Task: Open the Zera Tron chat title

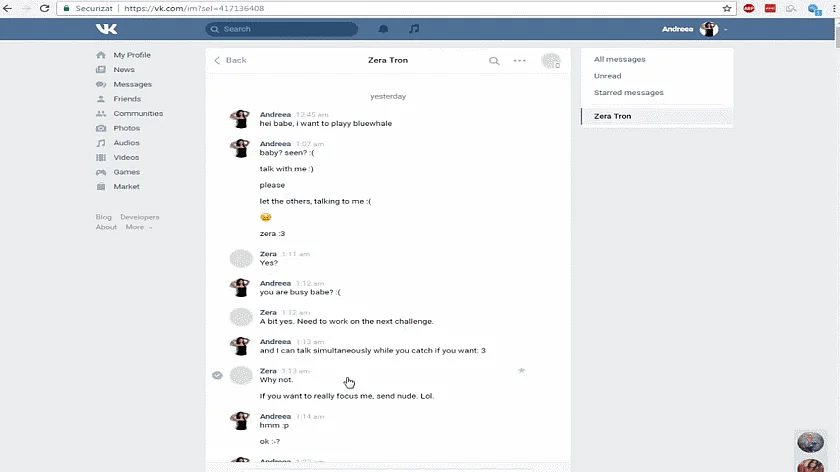Action: 388,60
